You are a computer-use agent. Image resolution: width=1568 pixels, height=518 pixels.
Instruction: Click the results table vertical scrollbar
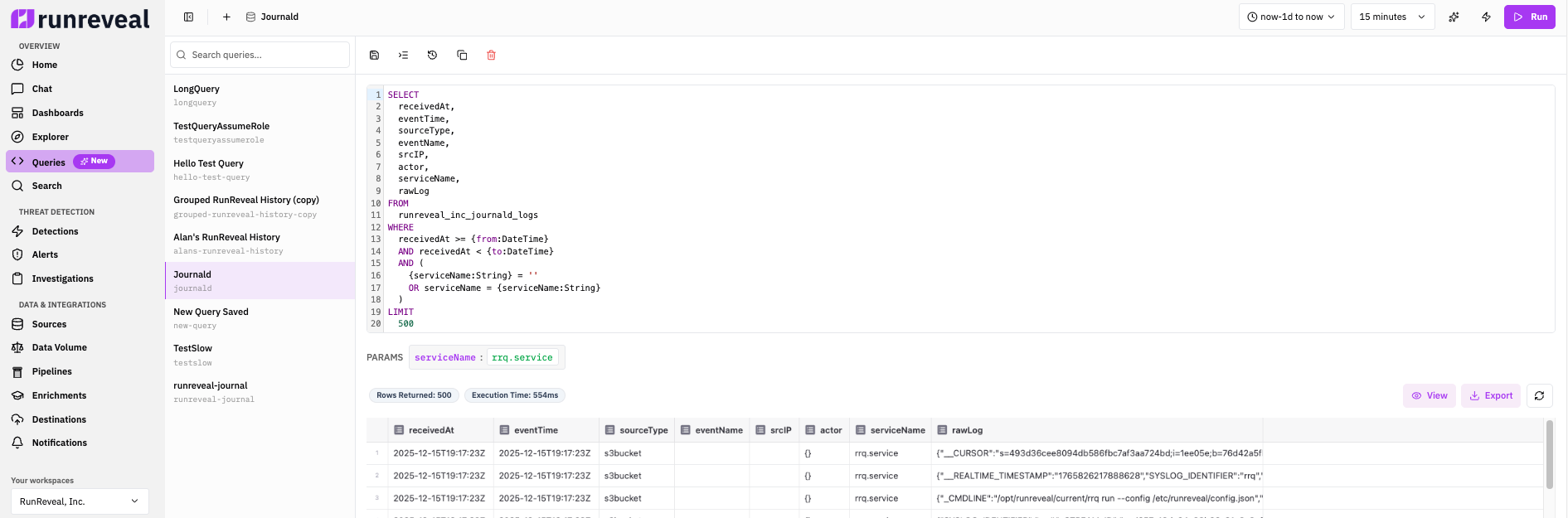click(x=1549, y=454)
